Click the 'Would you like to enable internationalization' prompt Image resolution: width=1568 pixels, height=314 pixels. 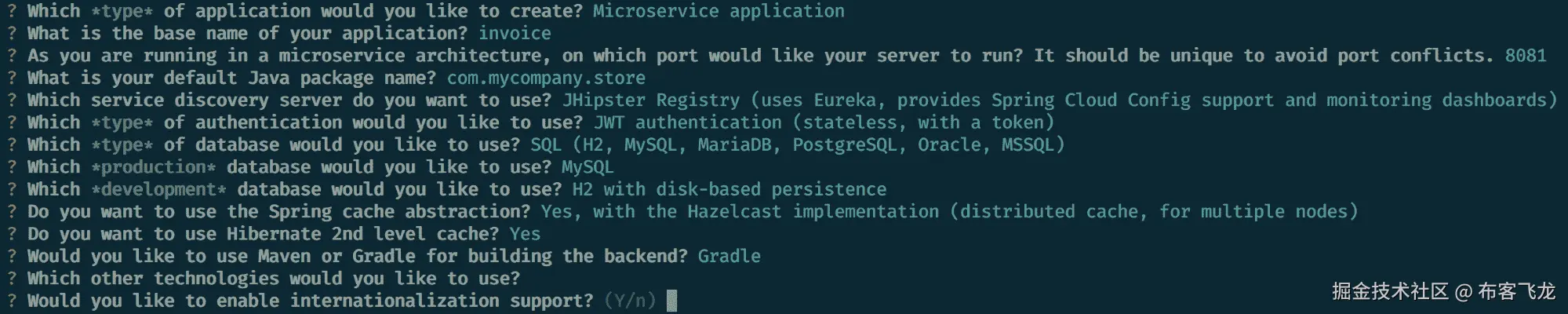click(x=310, y=301)
